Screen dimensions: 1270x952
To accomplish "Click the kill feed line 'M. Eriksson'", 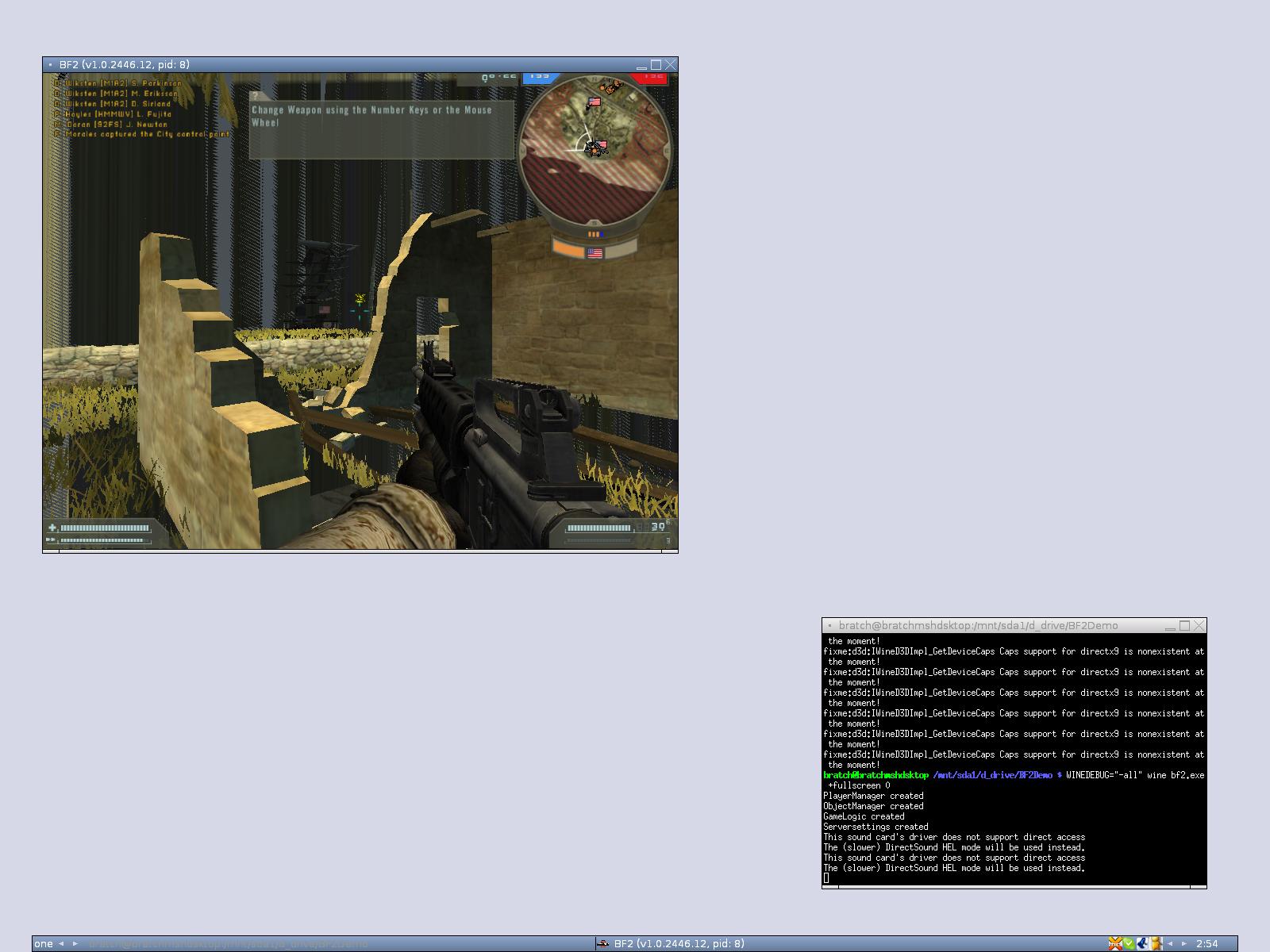I will point(116,93).
